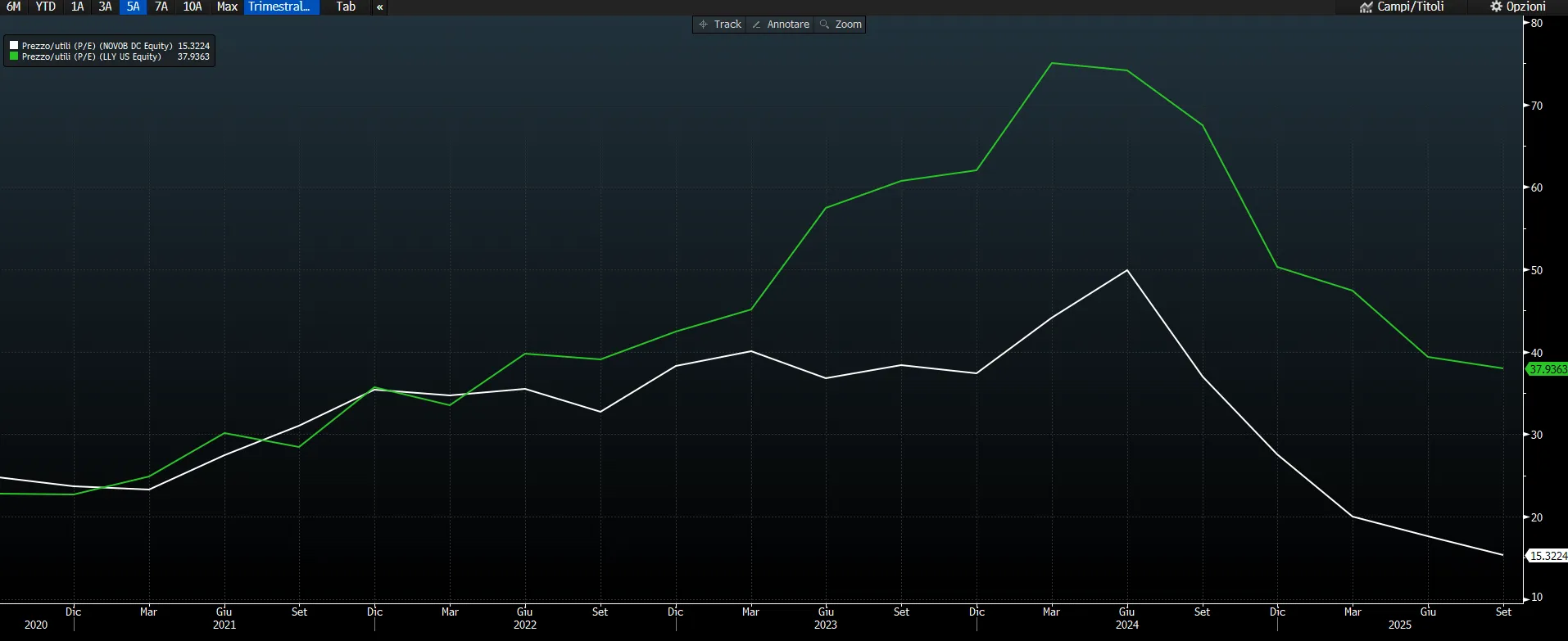Viewport: 1568px width, 641px height.
Task: Select the 7A time range
Action: point(161,7)
